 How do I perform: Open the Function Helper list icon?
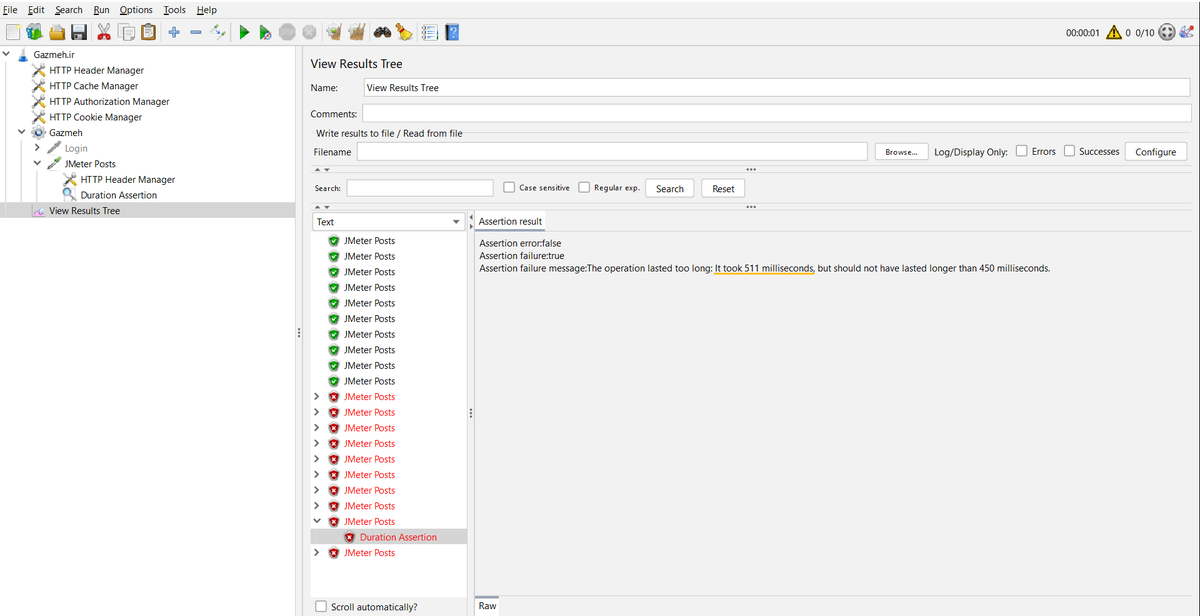coord(430,32)
